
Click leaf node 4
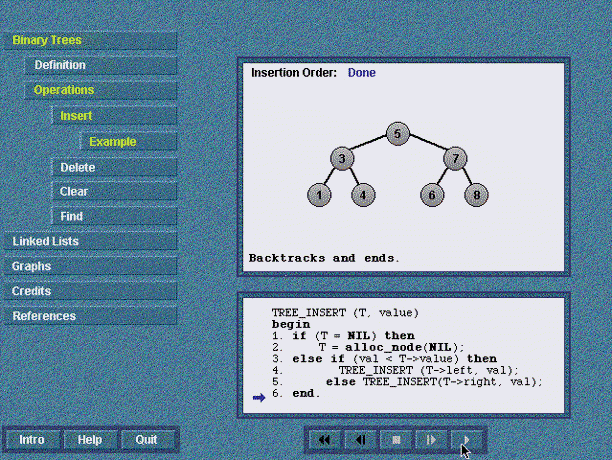coord(363,195)
